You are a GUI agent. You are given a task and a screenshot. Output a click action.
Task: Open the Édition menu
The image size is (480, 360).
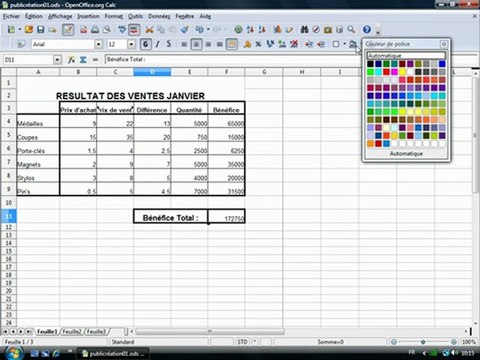click(x=34, y=16)
